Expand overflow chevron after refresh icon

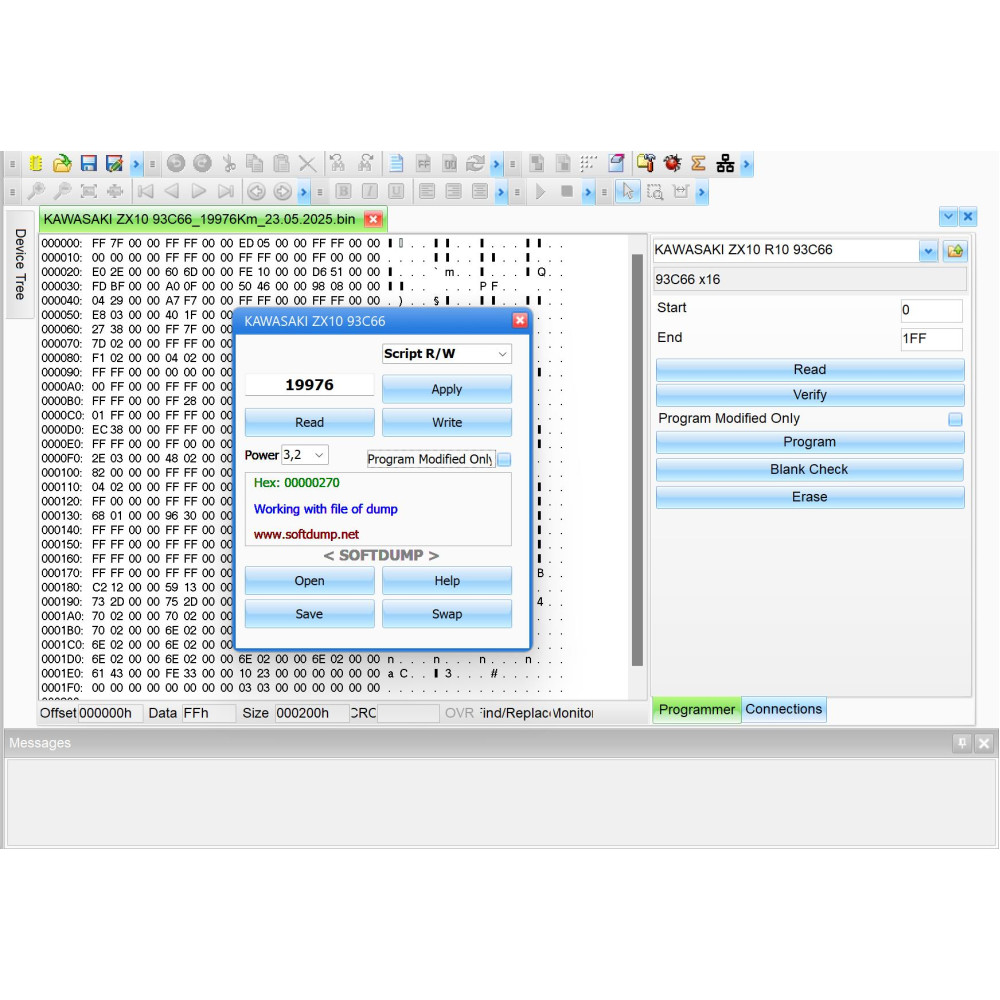[496, 164]
